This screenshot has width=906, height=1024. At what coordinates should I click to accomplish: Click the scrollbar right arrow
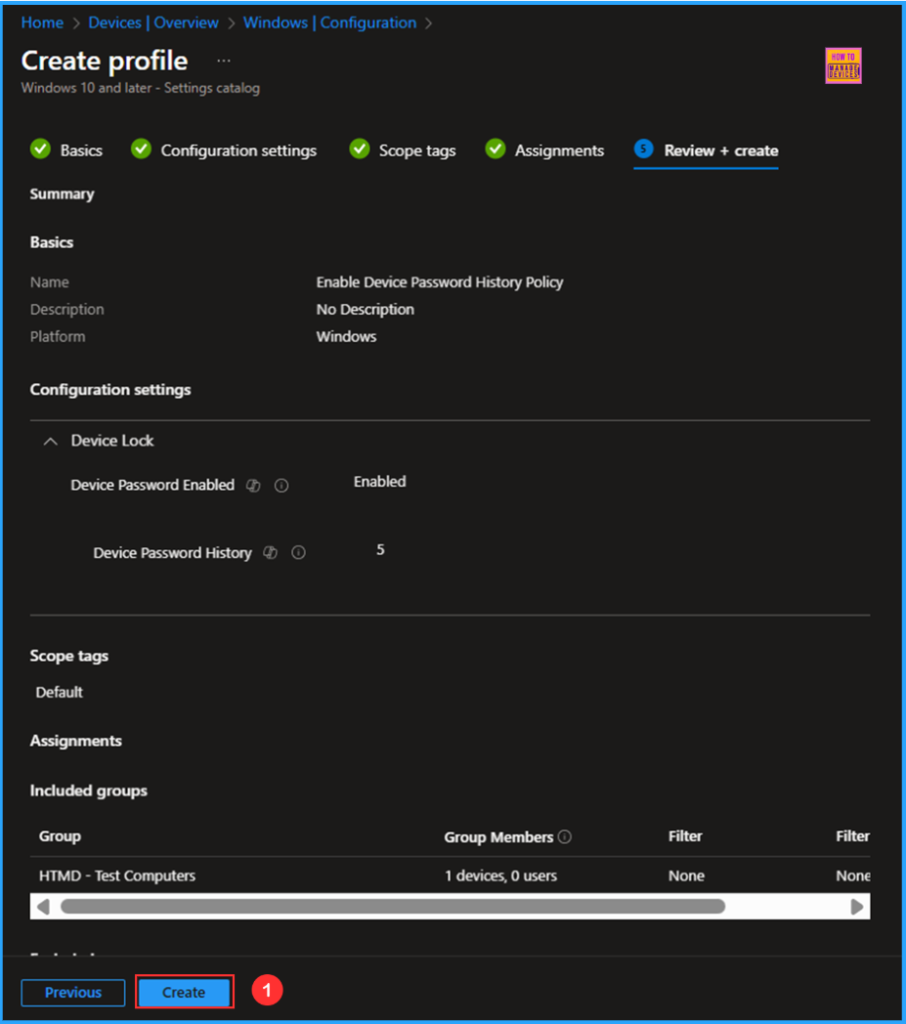click(857, 906)
